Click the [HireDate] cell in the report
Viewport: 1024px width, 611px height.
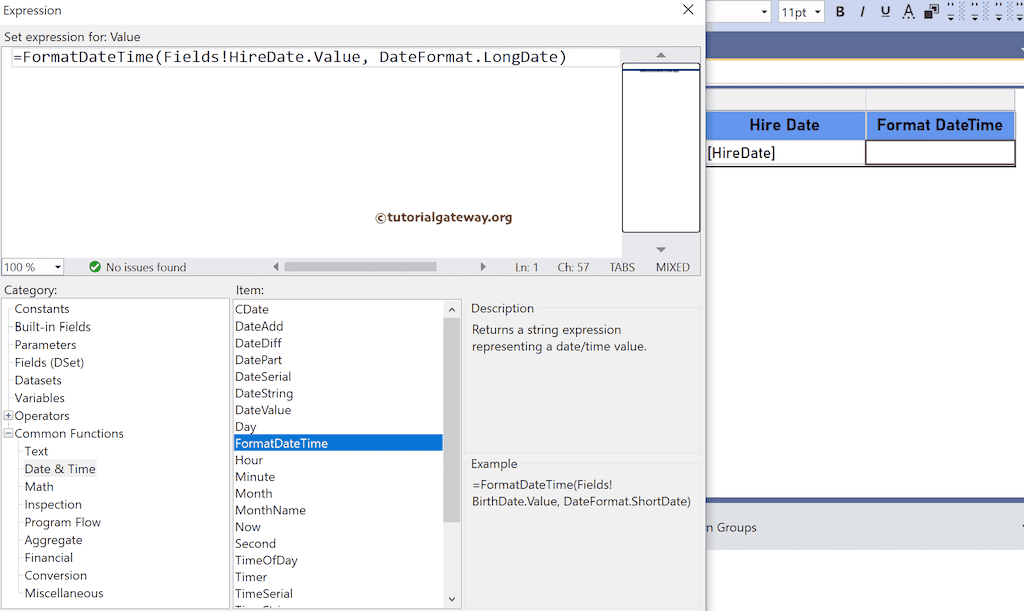[x=785, y=153]
